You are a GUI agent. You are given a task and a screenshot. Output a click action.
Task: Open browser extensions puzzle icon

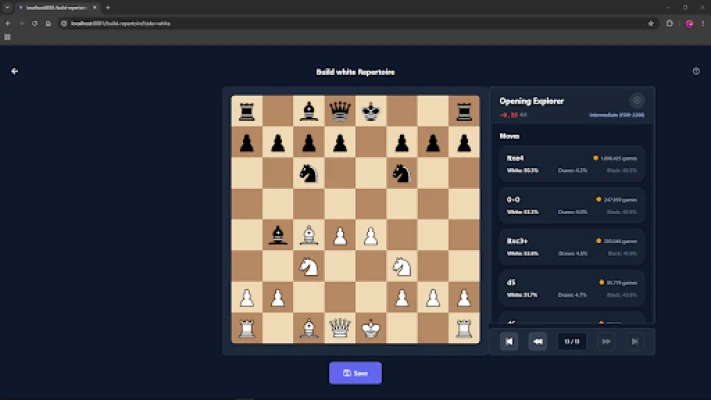click(x=670, y=23)
